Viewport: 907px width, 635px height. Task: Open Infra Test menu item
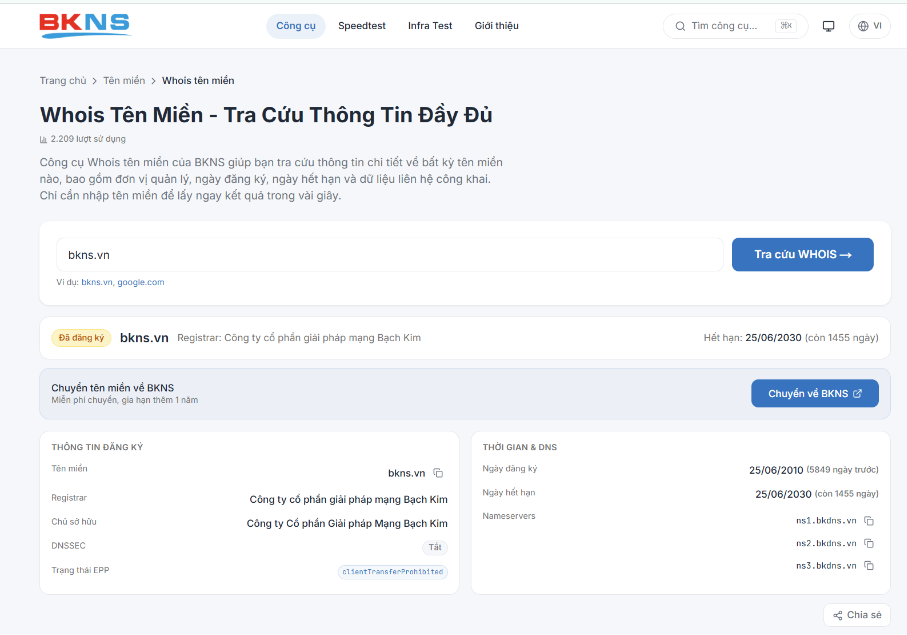pos(430,26)
